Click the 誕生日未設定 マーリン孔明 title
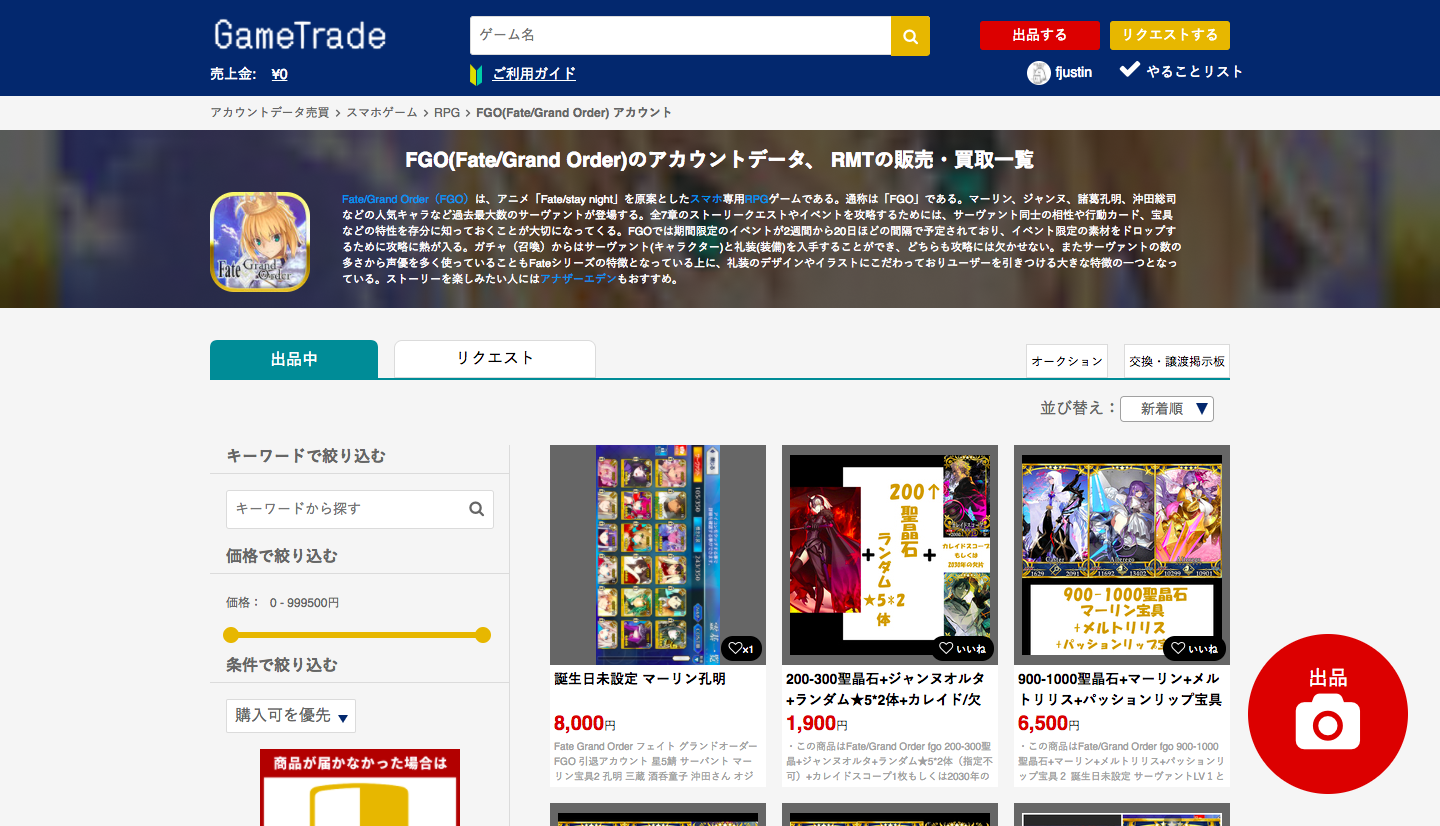This screenshot has height=826, width=1440. point(640,679)
